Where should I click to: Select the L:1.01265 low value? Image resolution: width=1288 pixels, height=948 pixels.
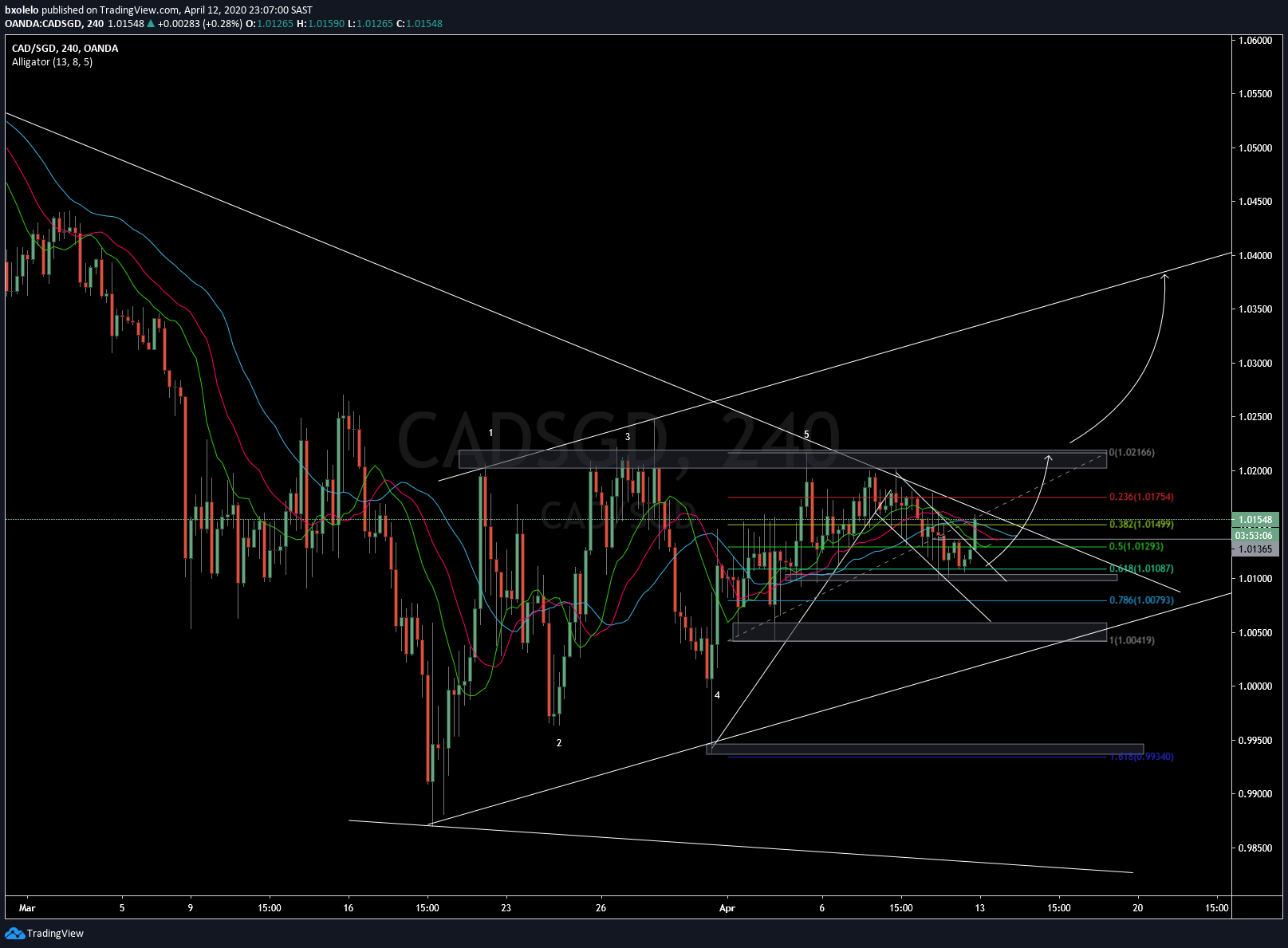[x=370, y=23]
